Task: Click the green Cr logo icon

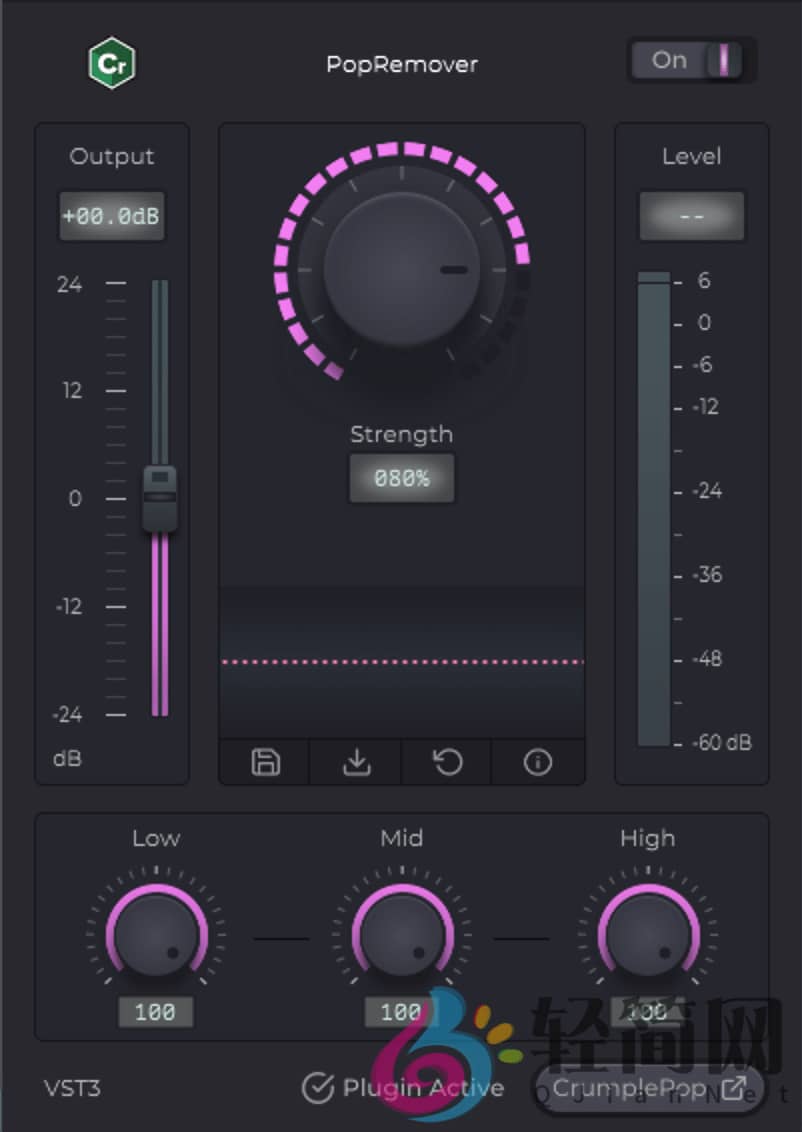Action: coord(112,65)
